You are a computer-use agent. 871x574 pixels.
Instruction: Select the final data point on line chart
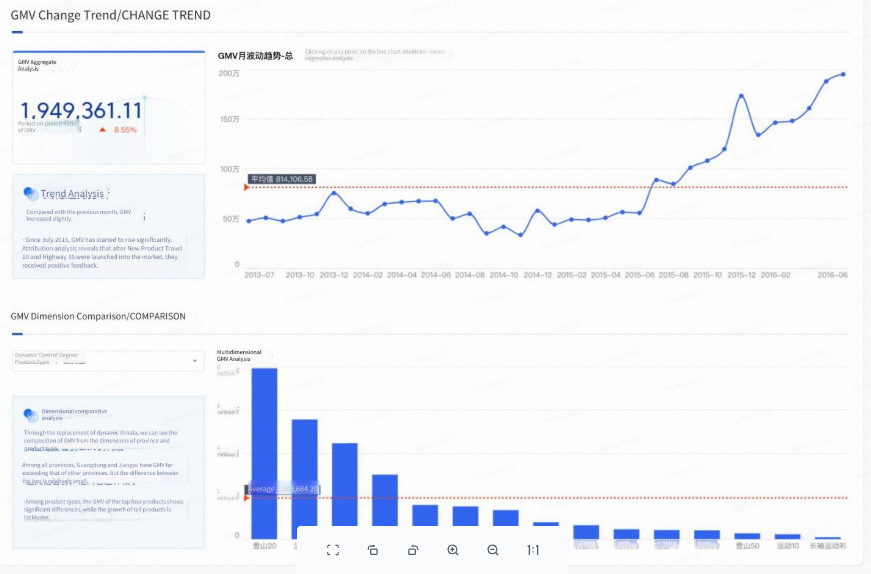(x=843, y=74)
